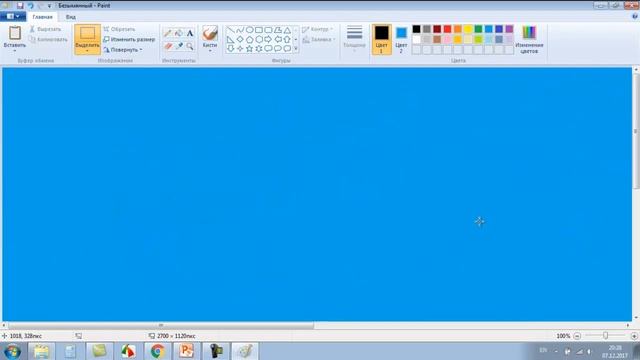This screenshot has height=360, width=640.
Task: Click the zoom out minus button
Action: tap(577, 336)
